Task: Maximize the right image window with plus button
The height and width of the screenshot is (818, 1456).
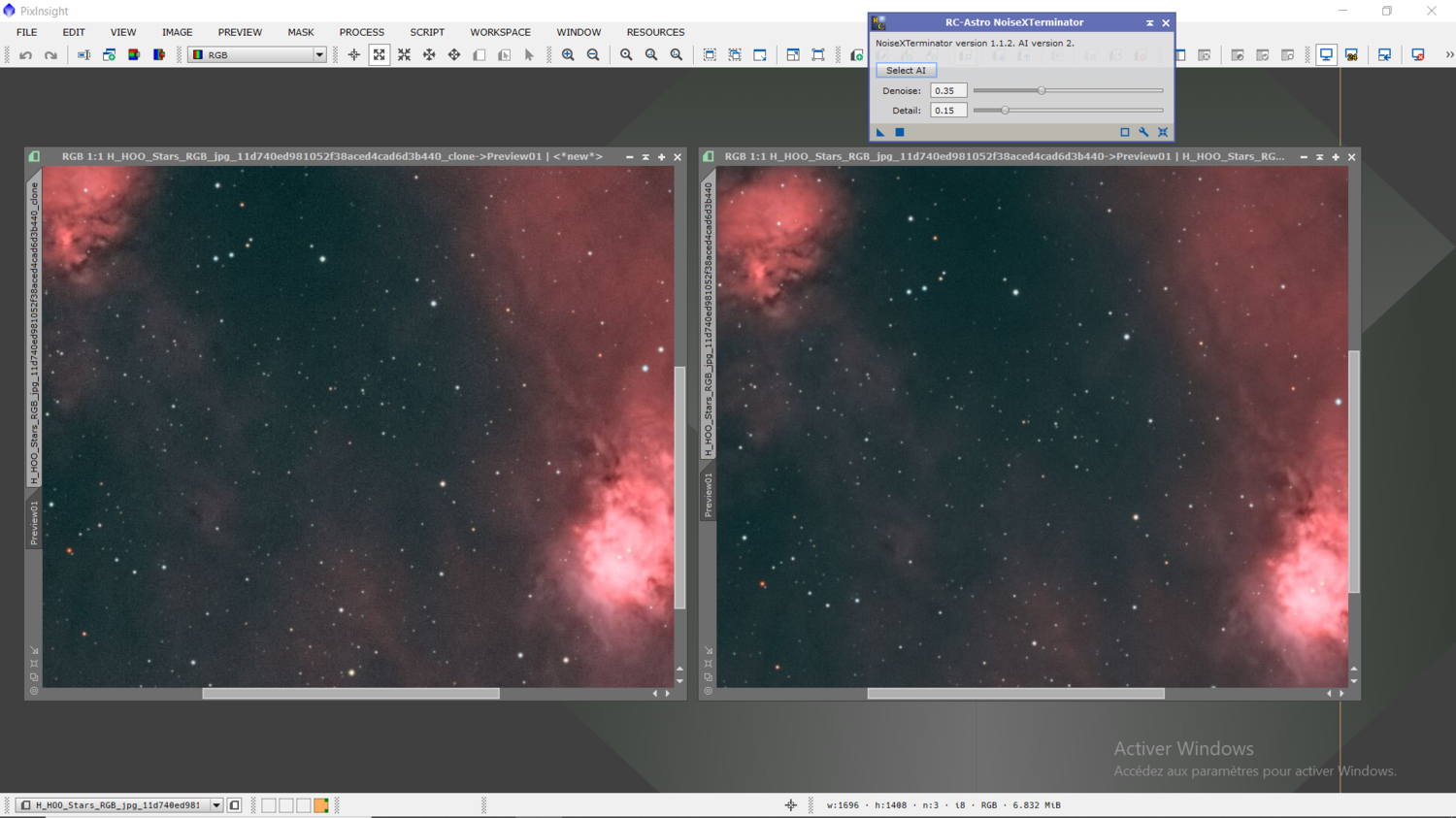Action: click(x=1336, y=157)
